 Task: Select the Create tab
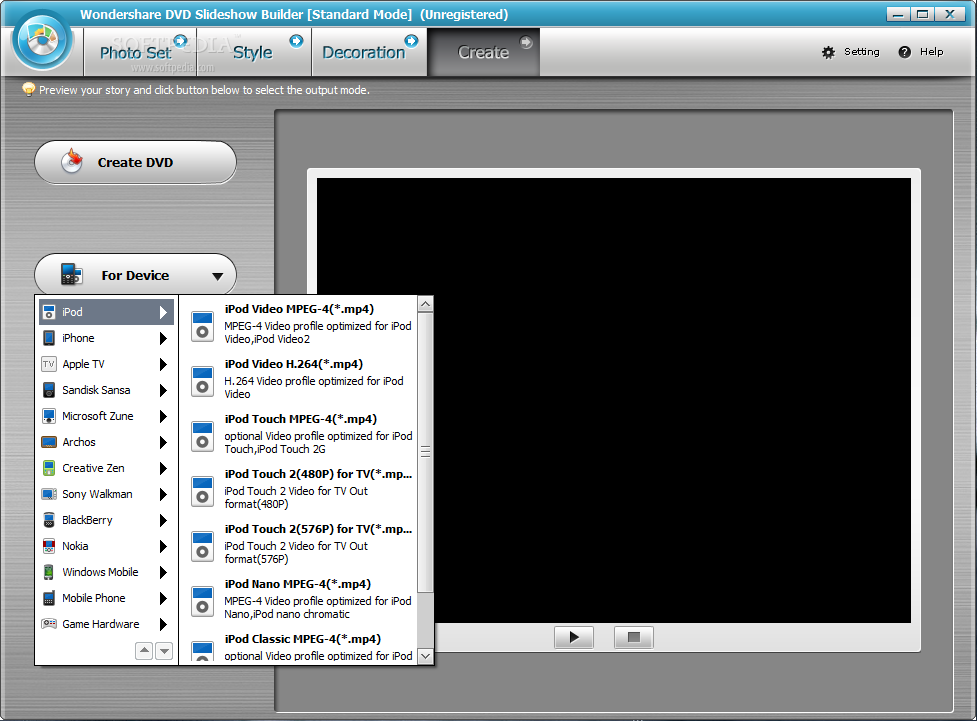coord(484,52)
